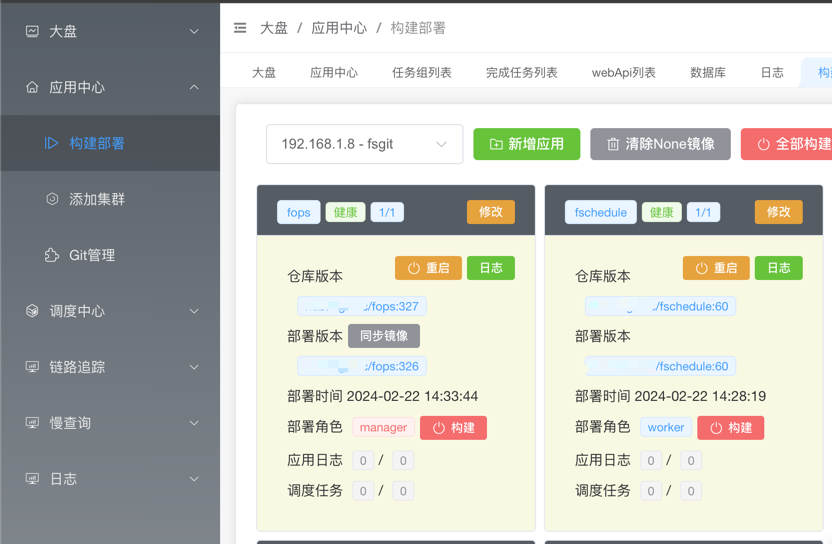Switch to the 应用中心 tab

[334, 73]
